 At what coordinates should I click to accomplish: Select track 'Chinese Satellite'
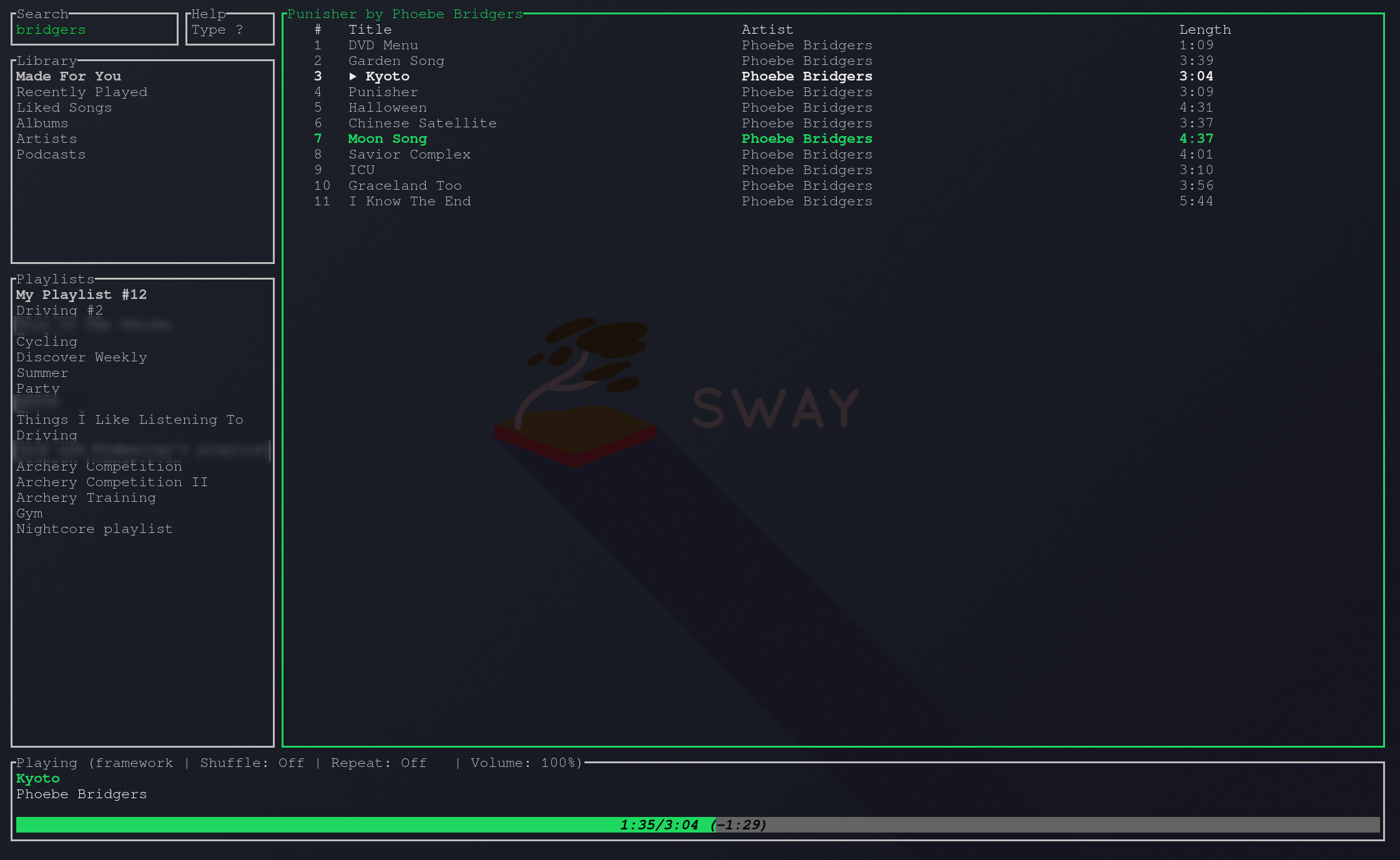click(423, 123)
